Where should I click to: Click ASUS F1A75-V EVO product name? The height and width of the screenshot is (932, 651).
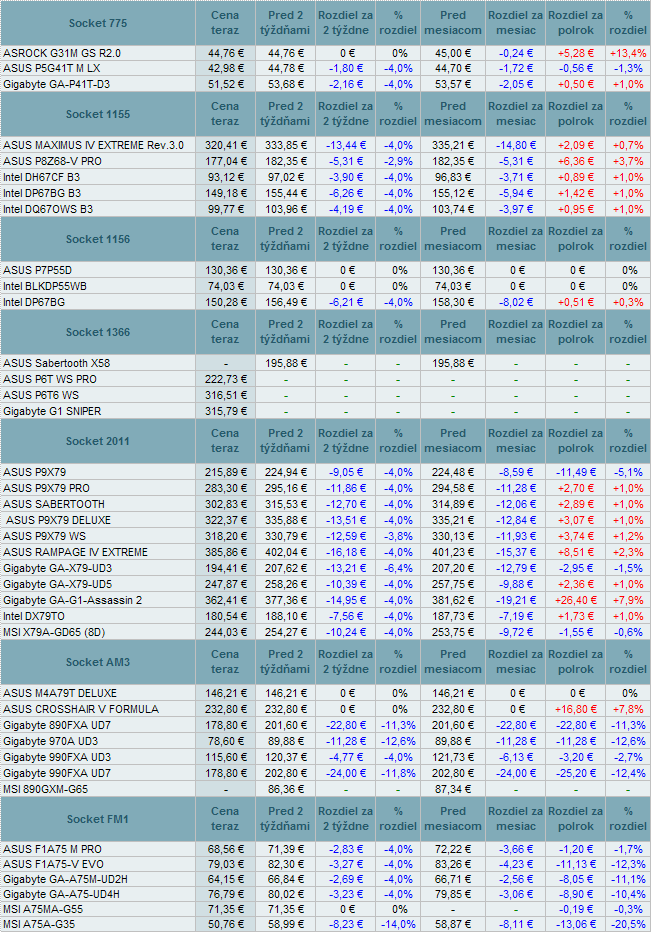click(x=54, y=864)
